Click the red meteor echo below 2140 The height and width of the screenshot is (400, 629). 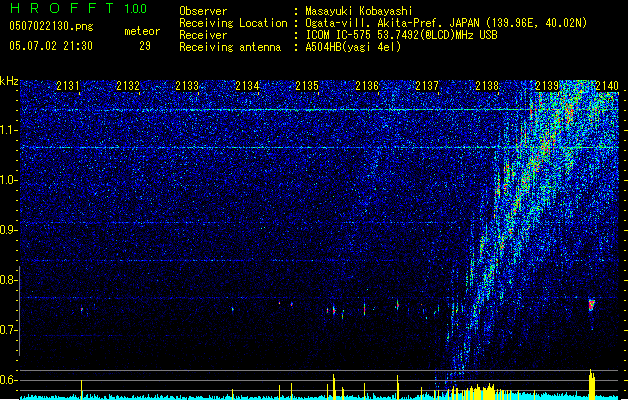(591, 305)
